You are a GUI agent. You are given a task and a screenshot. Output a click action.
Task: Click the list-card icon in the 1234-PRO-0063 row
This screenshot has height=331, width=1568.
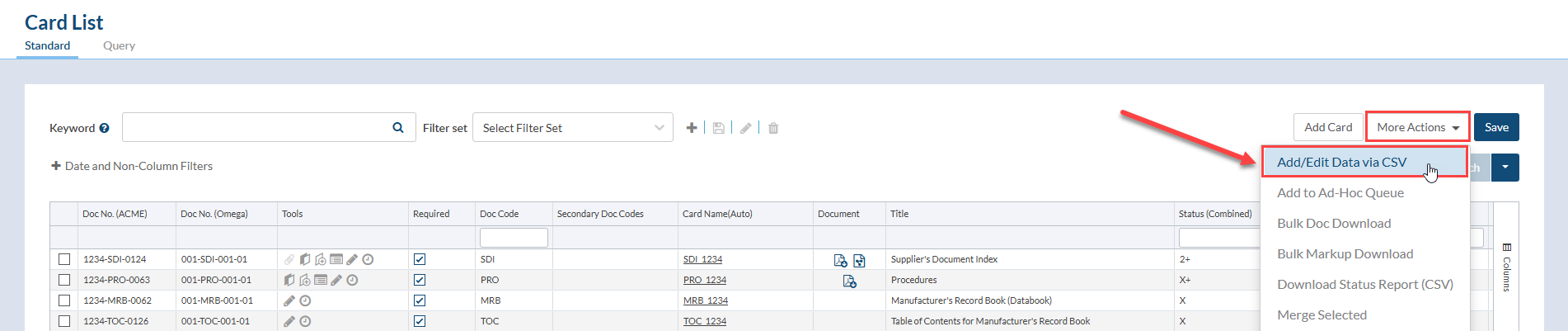[321, 280]
